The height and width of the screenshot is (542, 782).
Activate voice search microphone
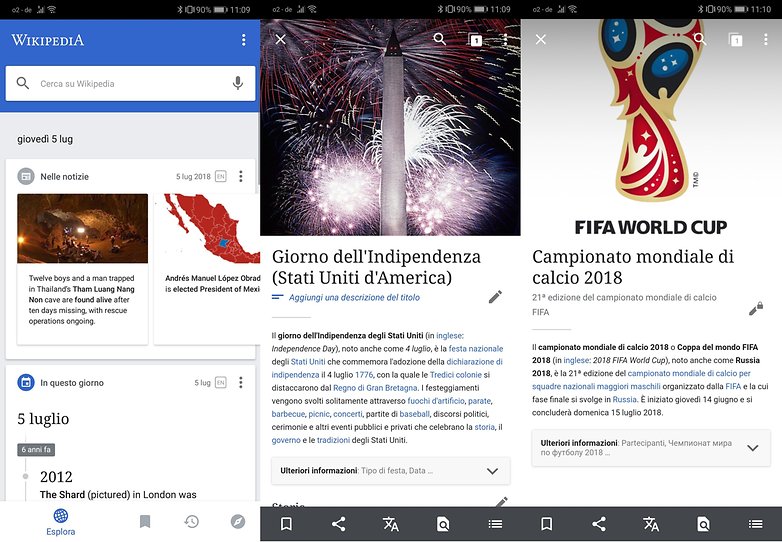coord(238,83)
